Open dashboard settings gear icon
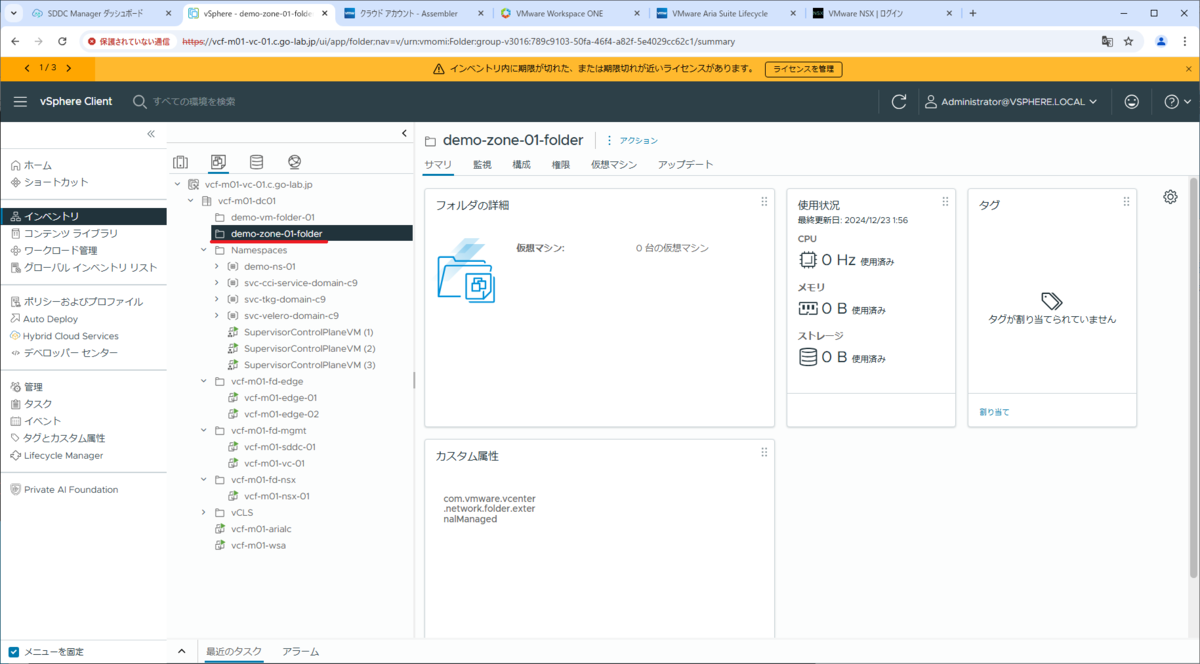Viewport: 1200px width, 664px height. coord(1170,197)
